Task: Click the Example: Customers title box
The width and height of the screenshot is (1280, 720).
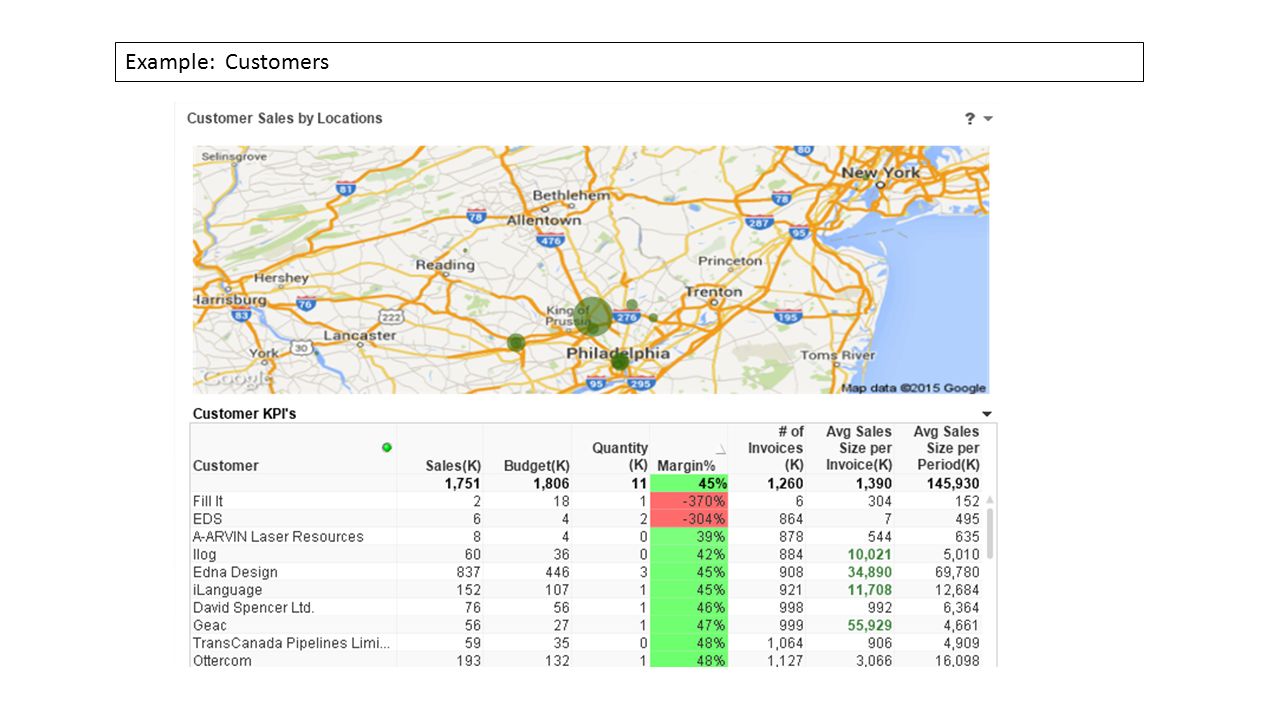Action: pyautogui.click(x=629, y=62)
